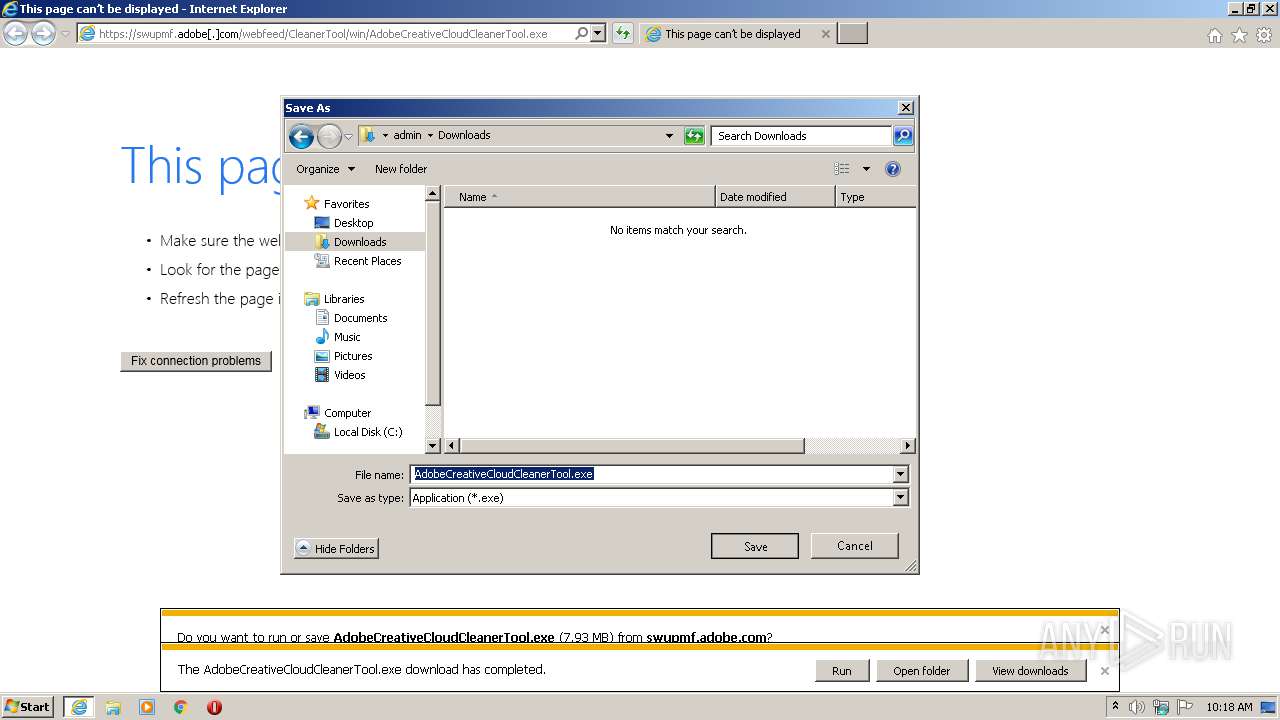Sort by Date modified column header
The width and height of the screenshot is (1280, 720).
coord(775,197)
